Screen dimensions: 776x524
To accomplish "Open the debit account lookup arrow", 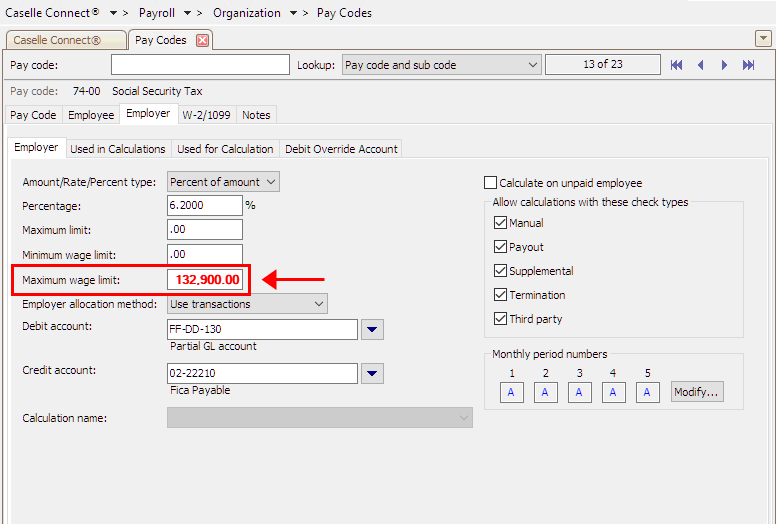I will (x=372, y=329).
